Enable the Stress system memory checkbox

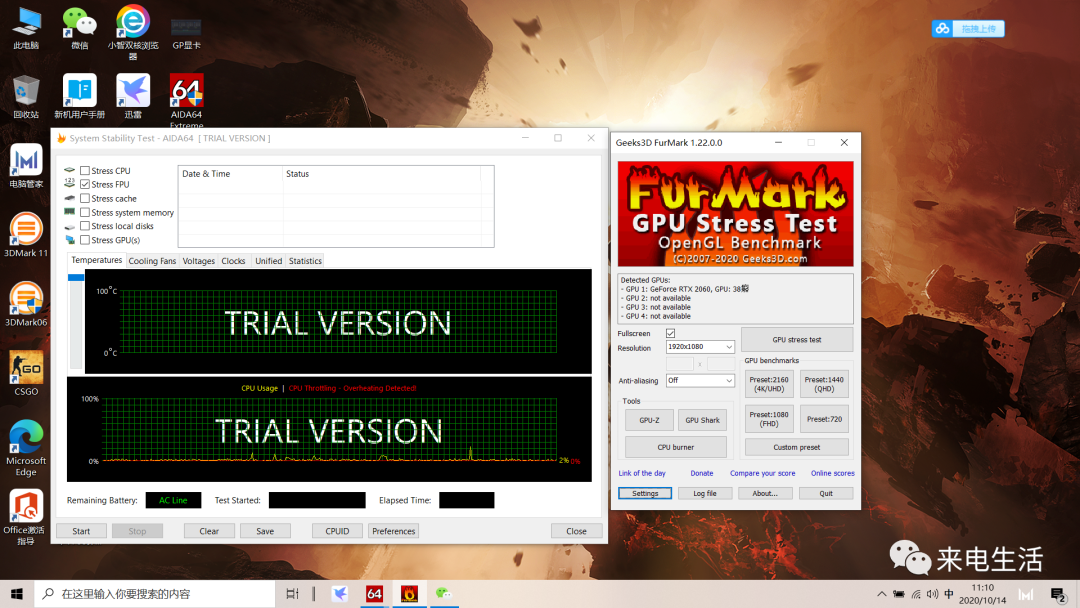coord(85,212)
